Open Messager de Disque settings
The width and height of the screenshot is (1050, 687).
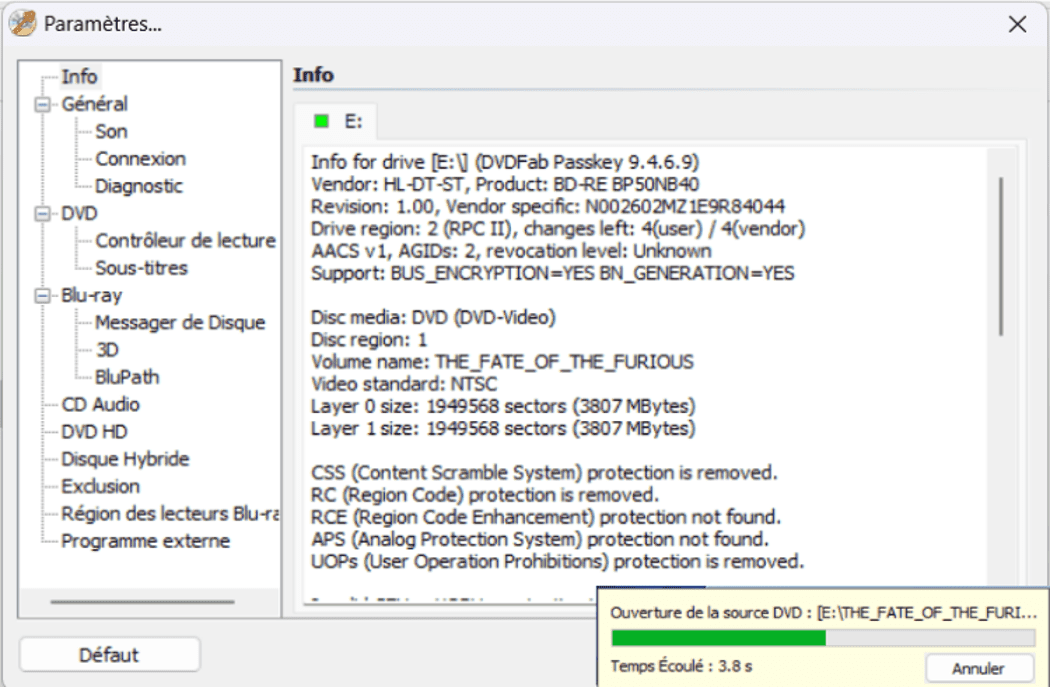[180, 323]
